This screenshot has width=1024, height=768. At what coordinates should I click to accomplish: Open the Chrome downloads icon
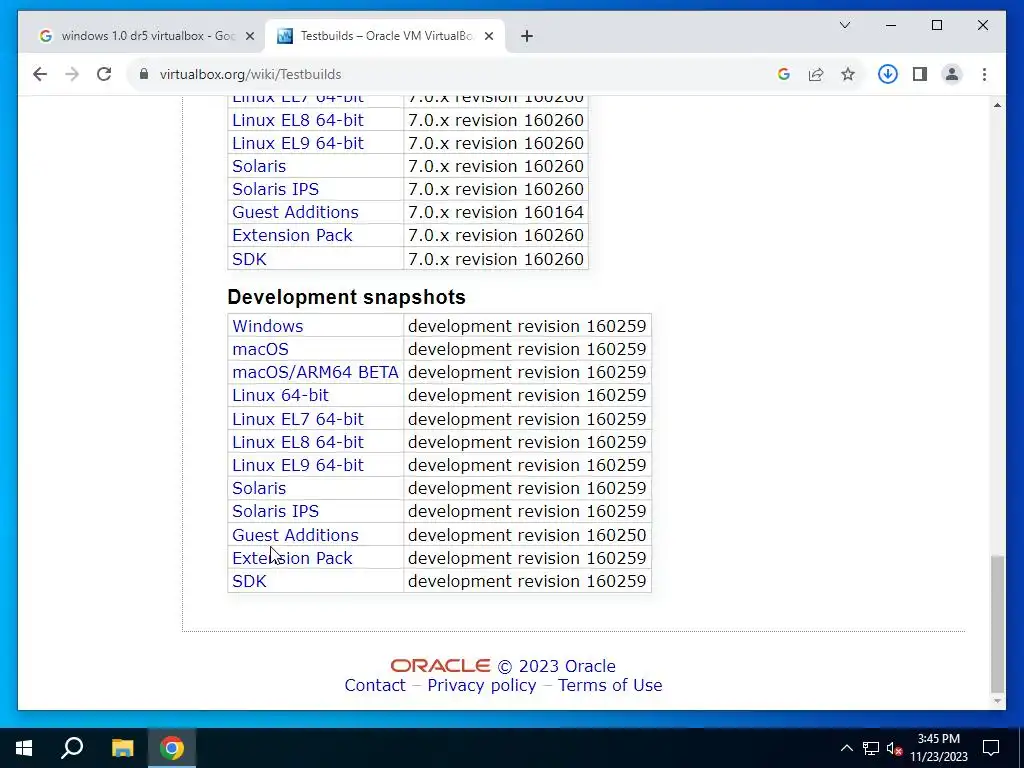click(888, 74)
